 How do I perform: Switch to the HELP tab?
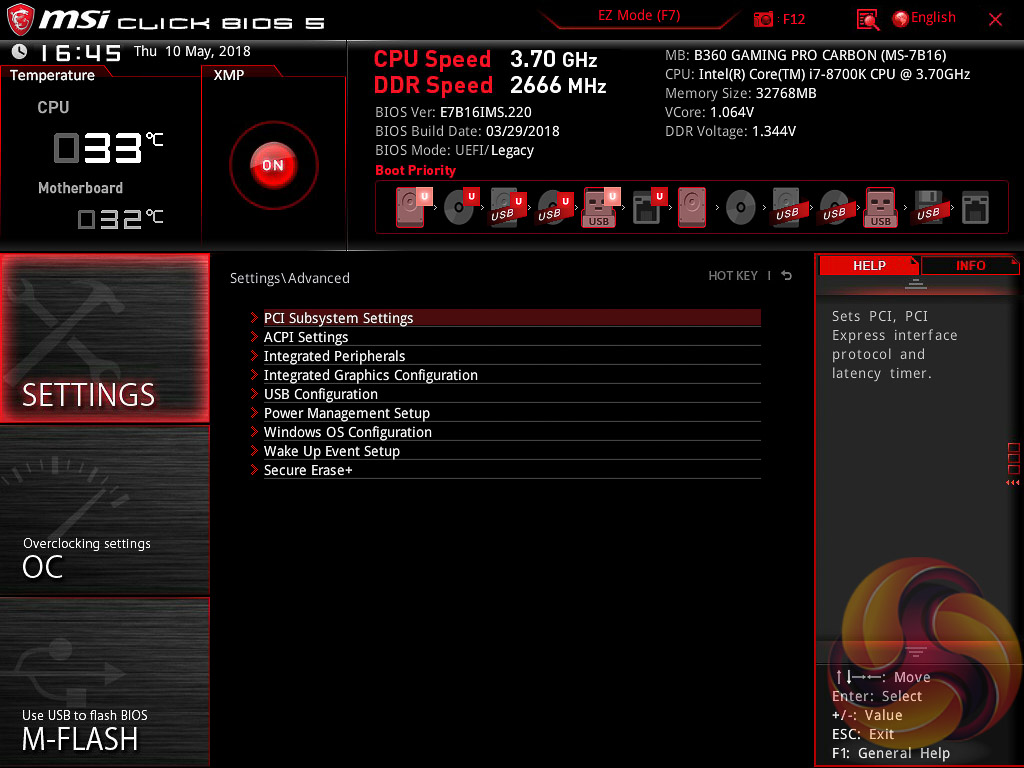pos(869,266)
